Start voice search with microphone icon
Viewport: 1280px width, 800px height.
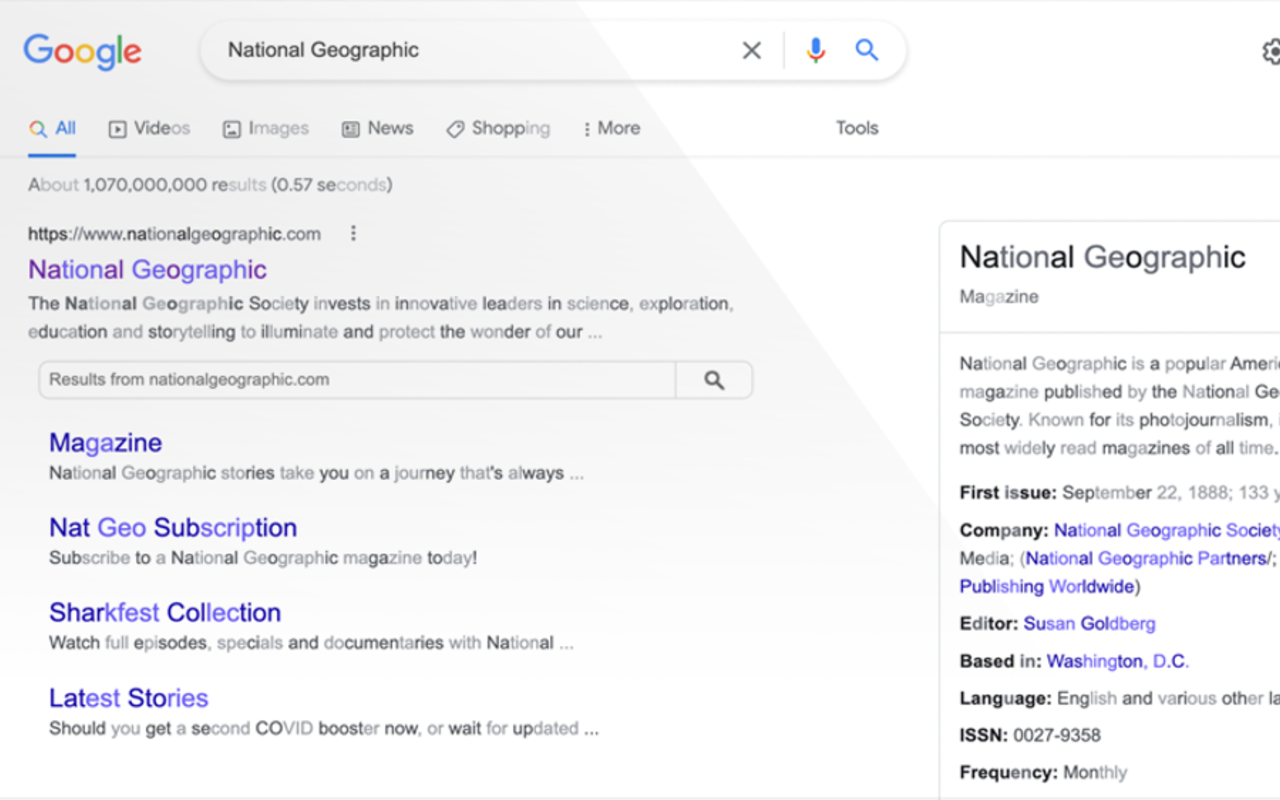click(816, 50)
